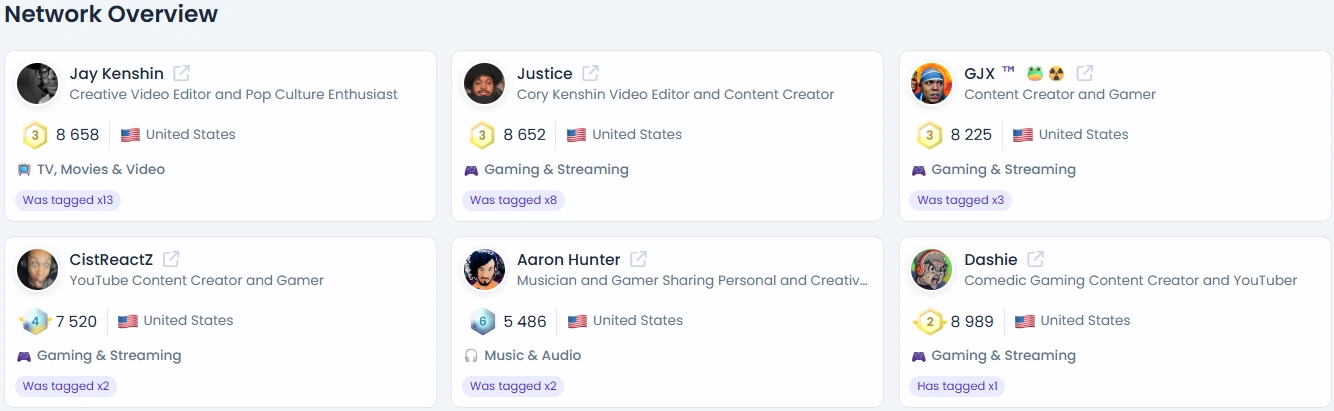Click the 'Was tagged x13' badge
This screenshot has height=411, width=1334.
pos(68,200)
